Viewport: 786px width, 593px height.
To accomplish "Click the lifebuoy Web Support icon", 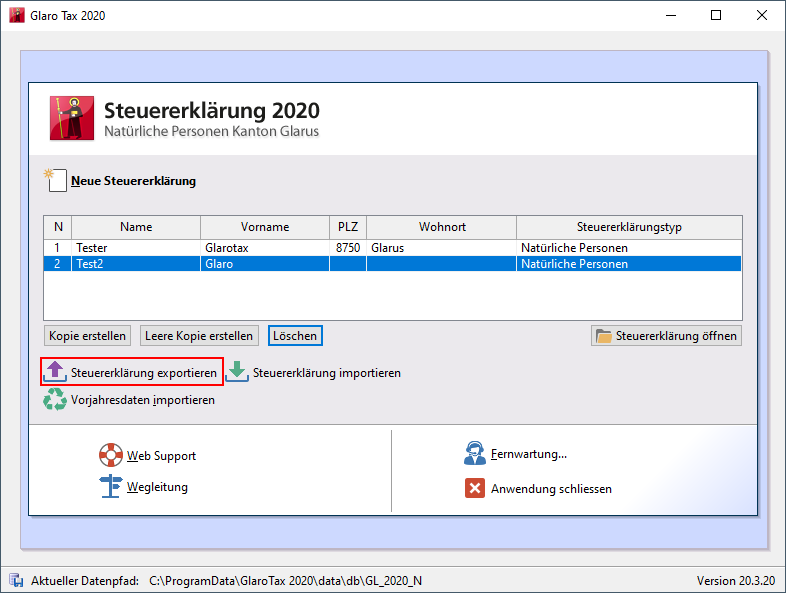I will [111, 455].
